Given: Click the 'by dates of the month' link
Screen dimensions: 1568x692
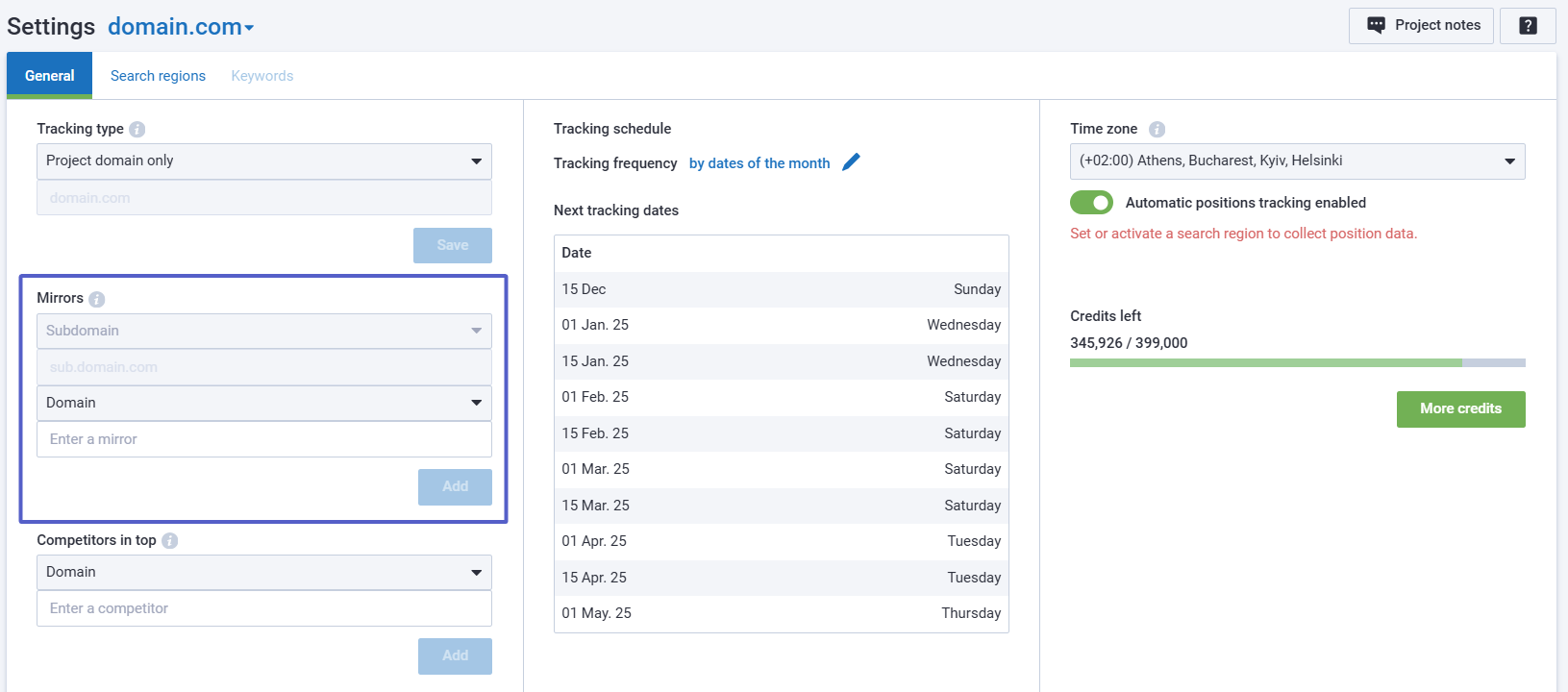Looking at the screenshot, I should click(759, 163).
